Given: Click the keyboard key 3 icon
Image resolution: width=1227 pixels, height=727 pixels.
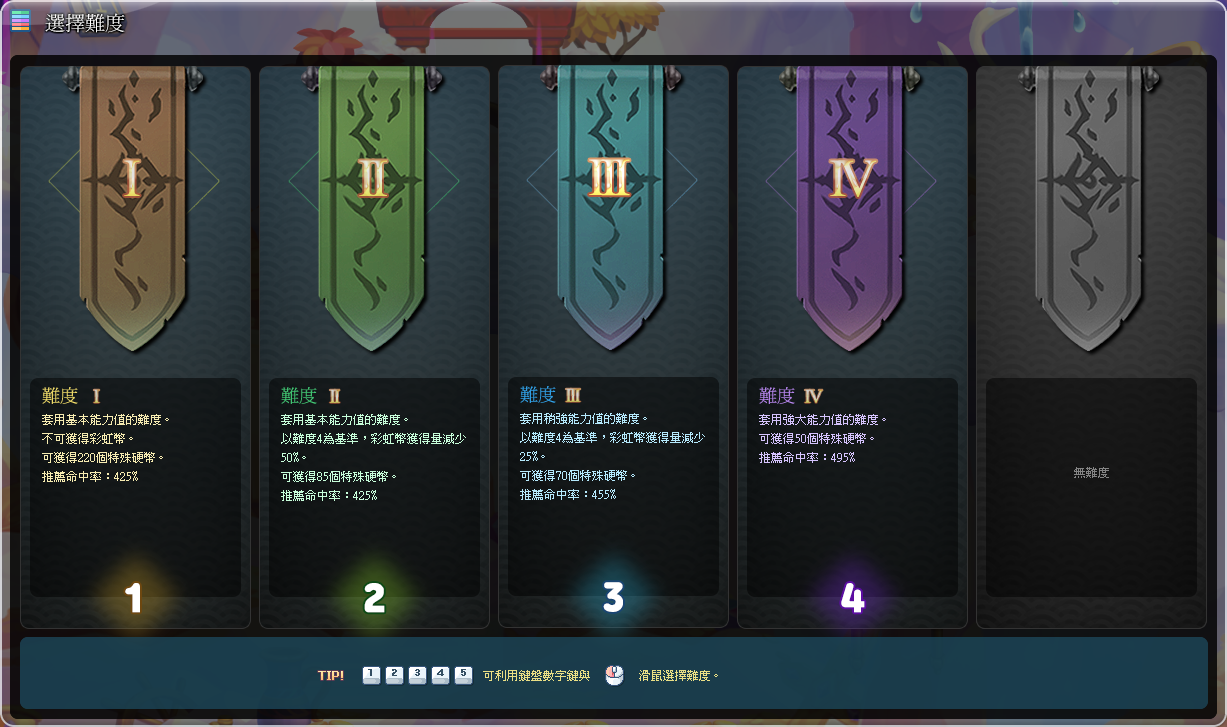Looking at the screenshot, I should pyautogui.click(x=417, y=675).
